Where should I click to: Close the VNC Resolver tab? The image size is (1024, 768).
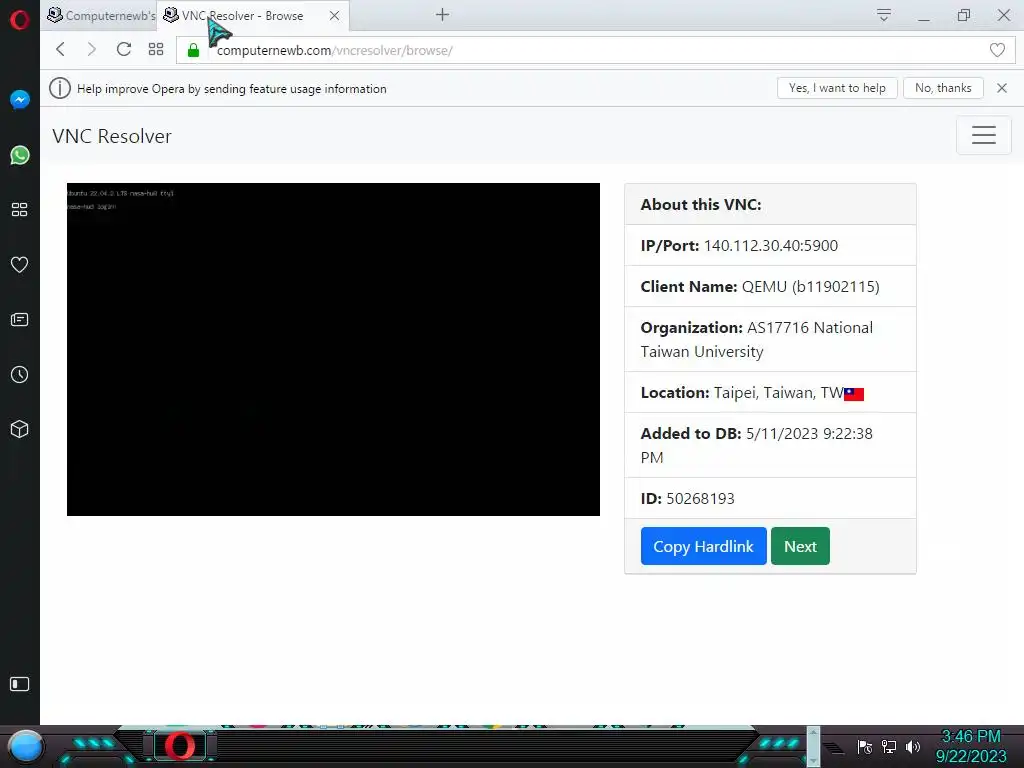coord(334,16)
